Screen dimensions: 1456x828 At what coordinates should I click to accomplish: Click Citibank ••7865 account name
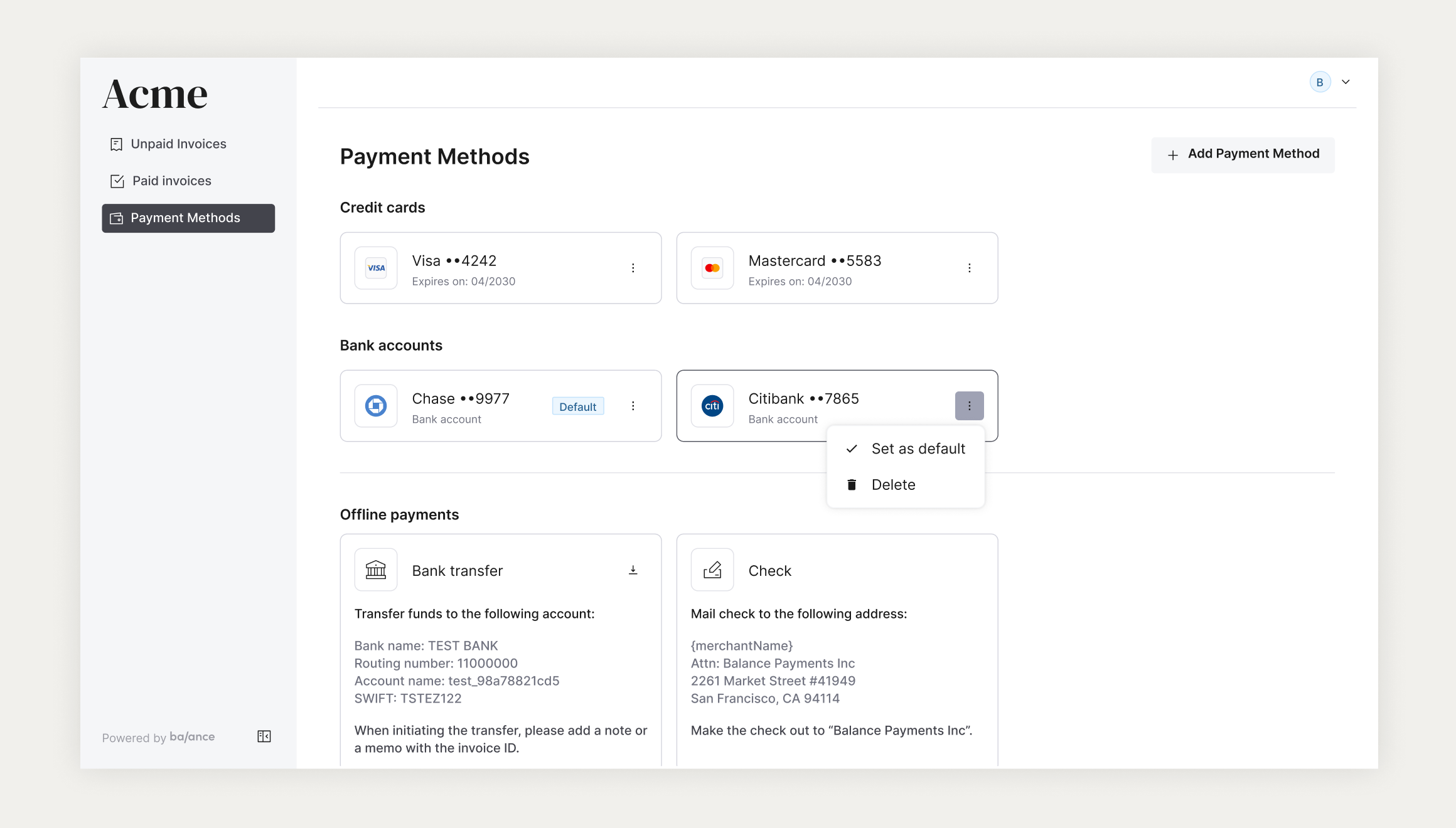[803, 399]
